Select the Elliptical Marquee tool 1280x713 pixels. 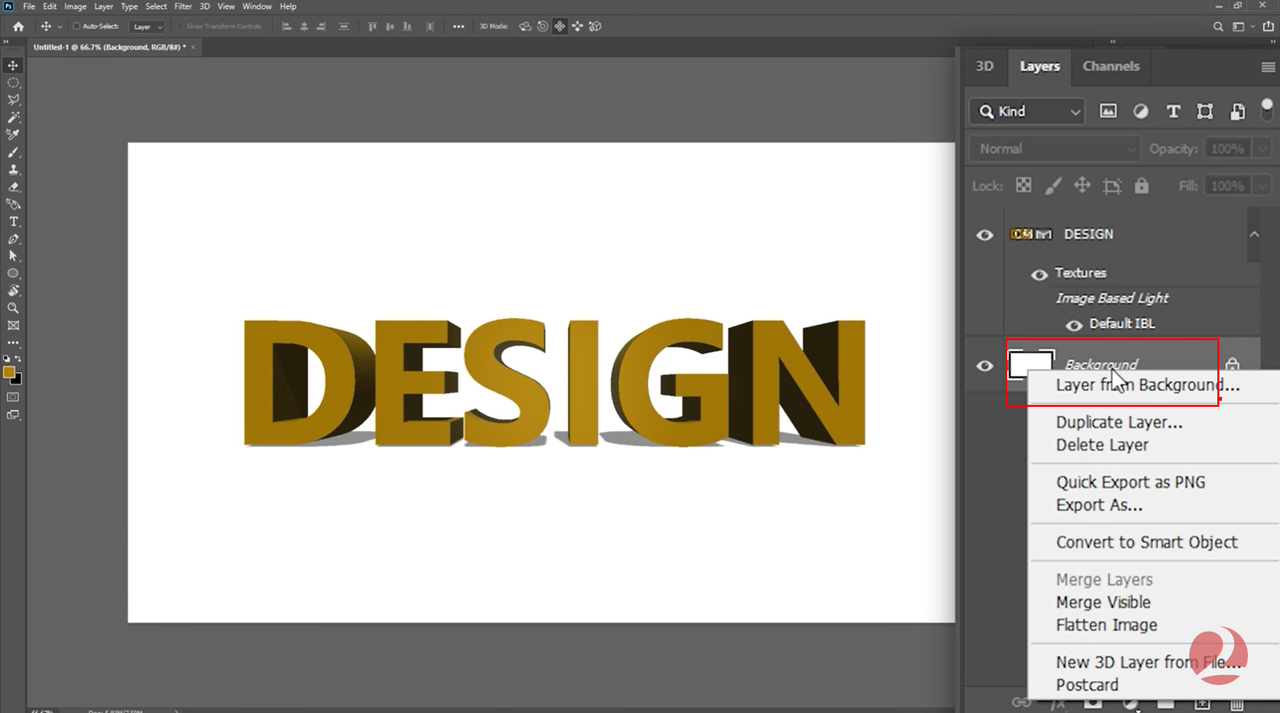tap(13, 83)
